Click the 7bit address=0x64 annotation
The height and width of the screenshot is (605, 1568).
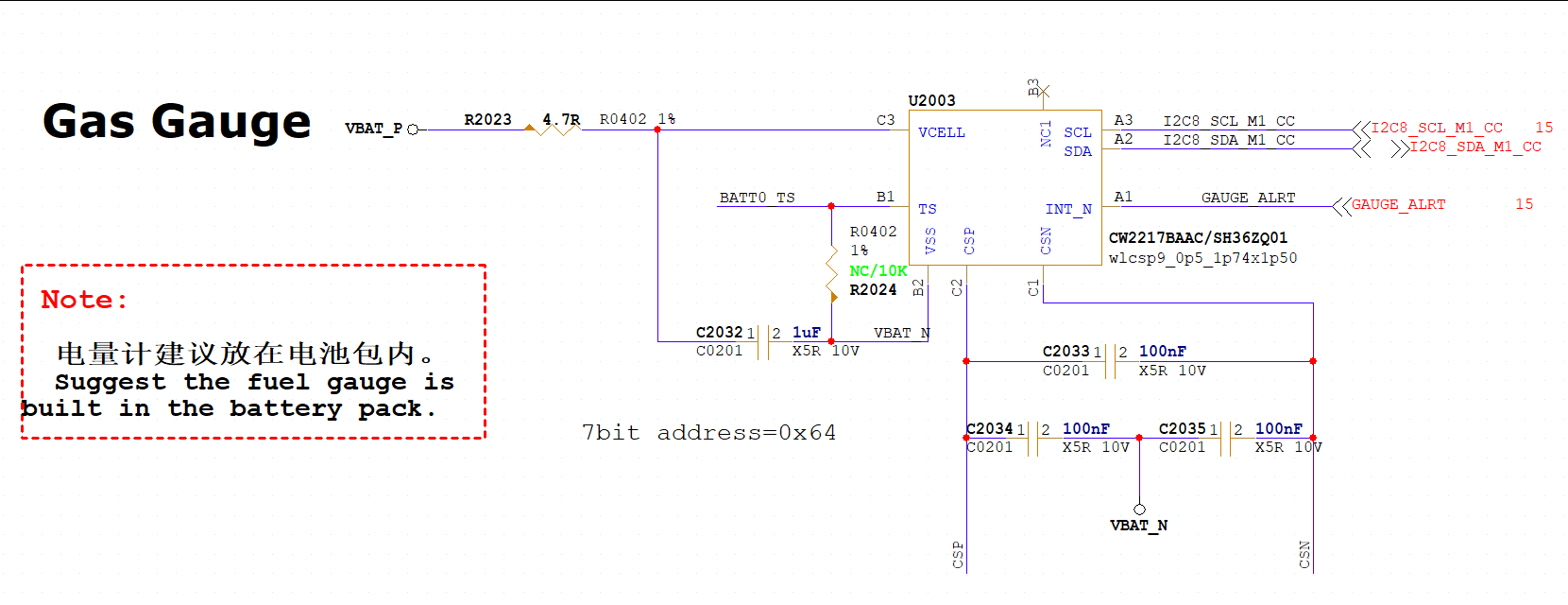point(708,433)
